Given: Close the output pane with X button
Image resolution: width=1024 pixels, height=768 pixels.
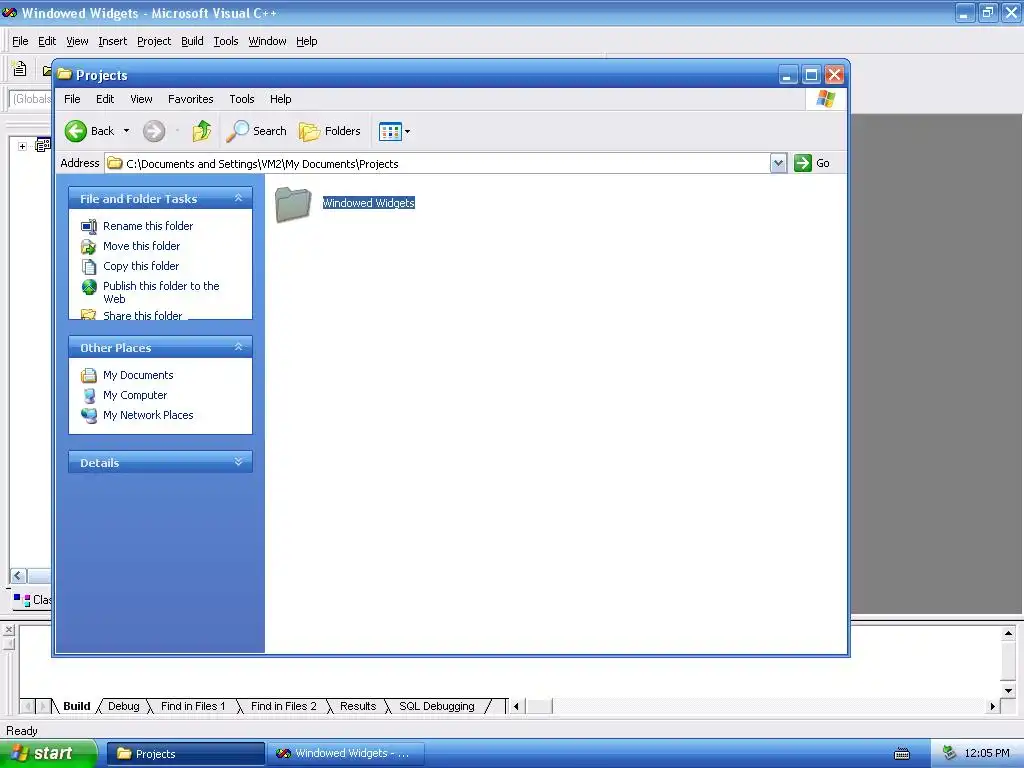Looking at the screenshot, I should coord(8,630).
